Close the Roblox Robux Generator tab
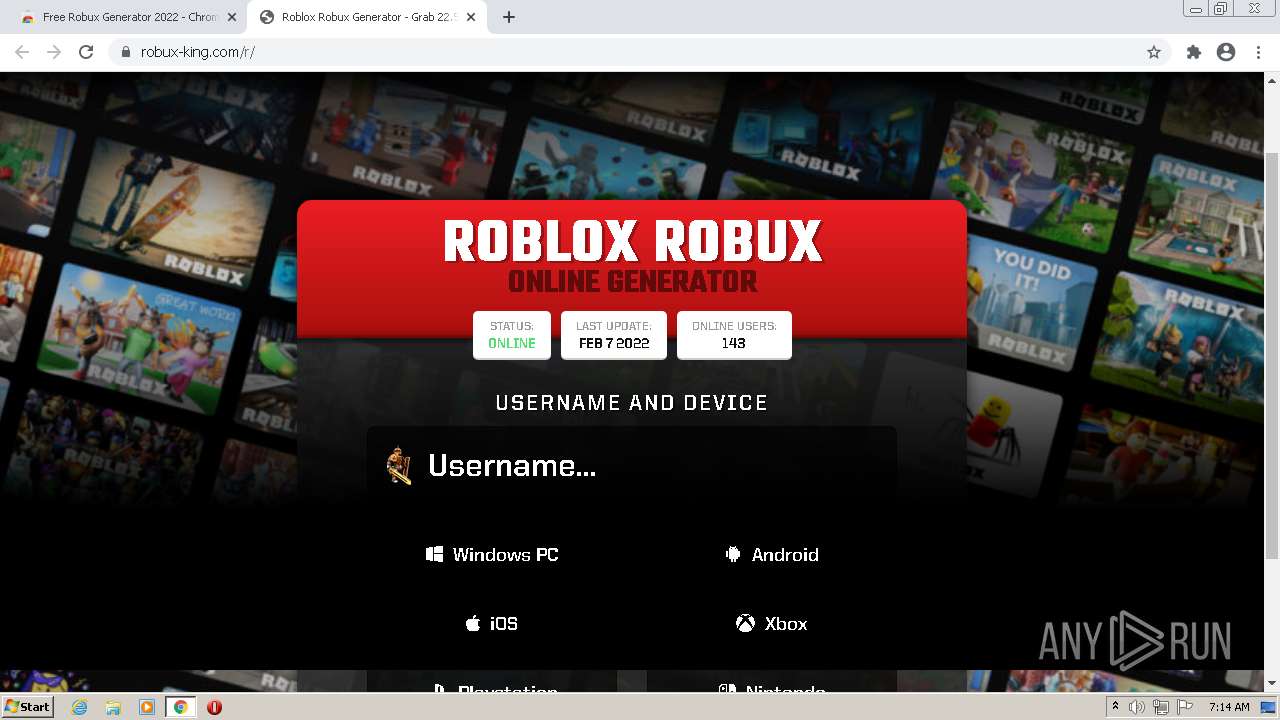 [471, 17]
